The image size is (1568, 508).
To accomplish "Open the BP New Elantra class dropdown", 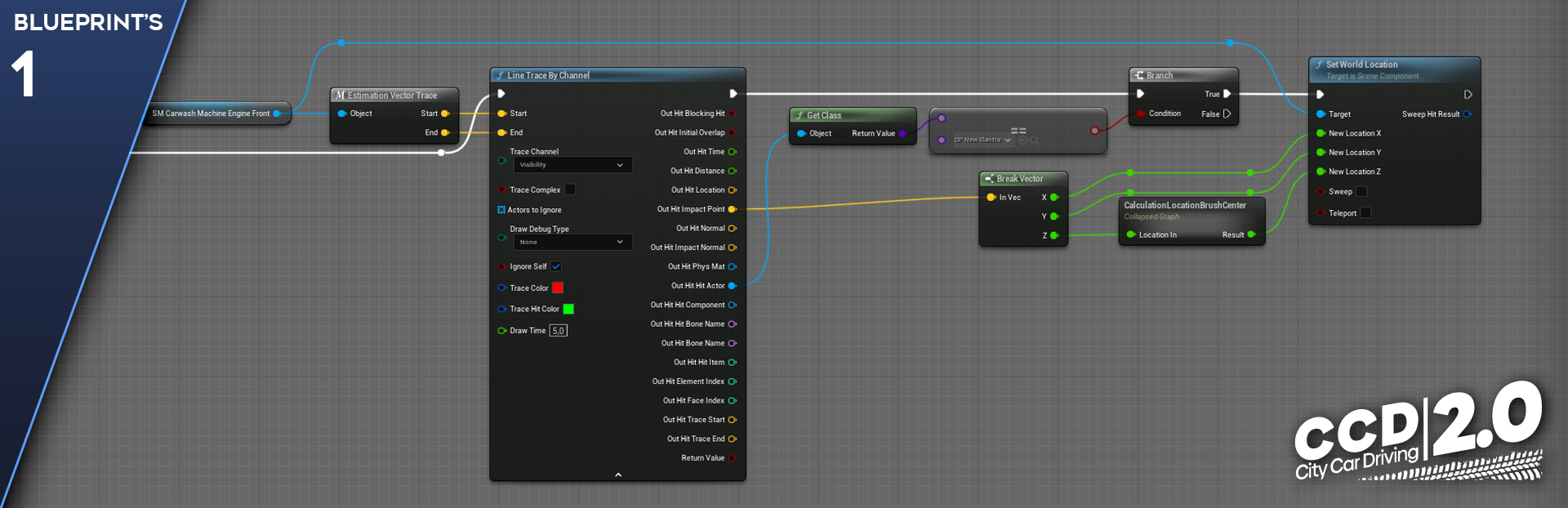I will [982, 140].
